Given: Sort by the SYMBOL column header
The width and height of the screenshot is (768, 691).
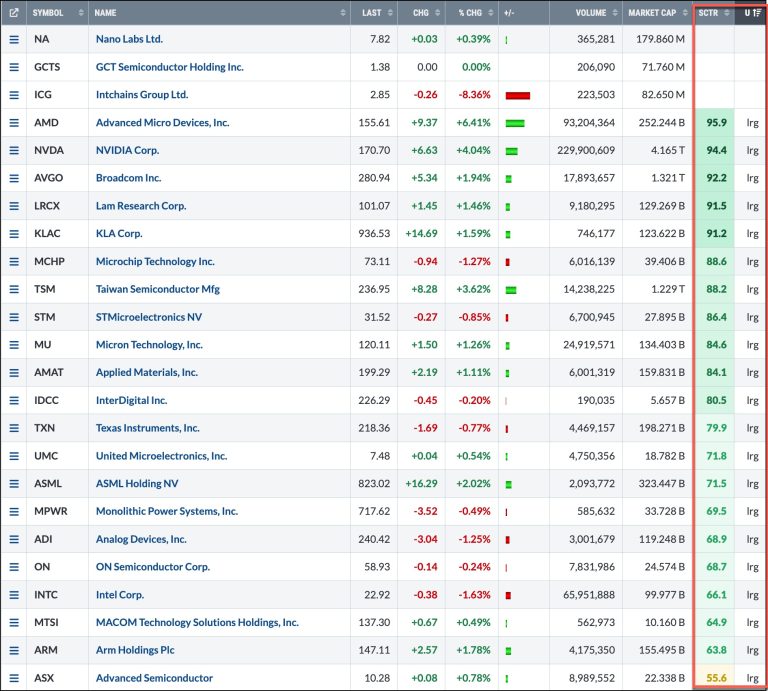Looking at the screenshot, I should tap(48, 13).
